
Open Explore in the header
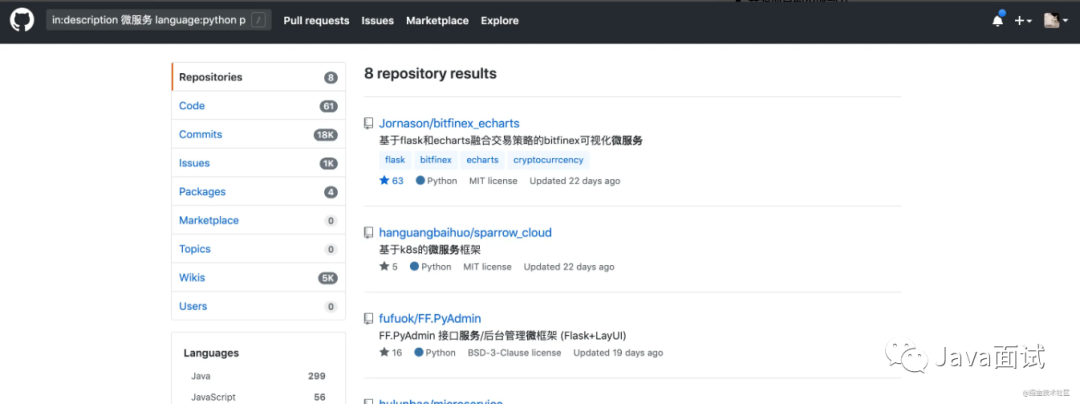click(499, 21)
